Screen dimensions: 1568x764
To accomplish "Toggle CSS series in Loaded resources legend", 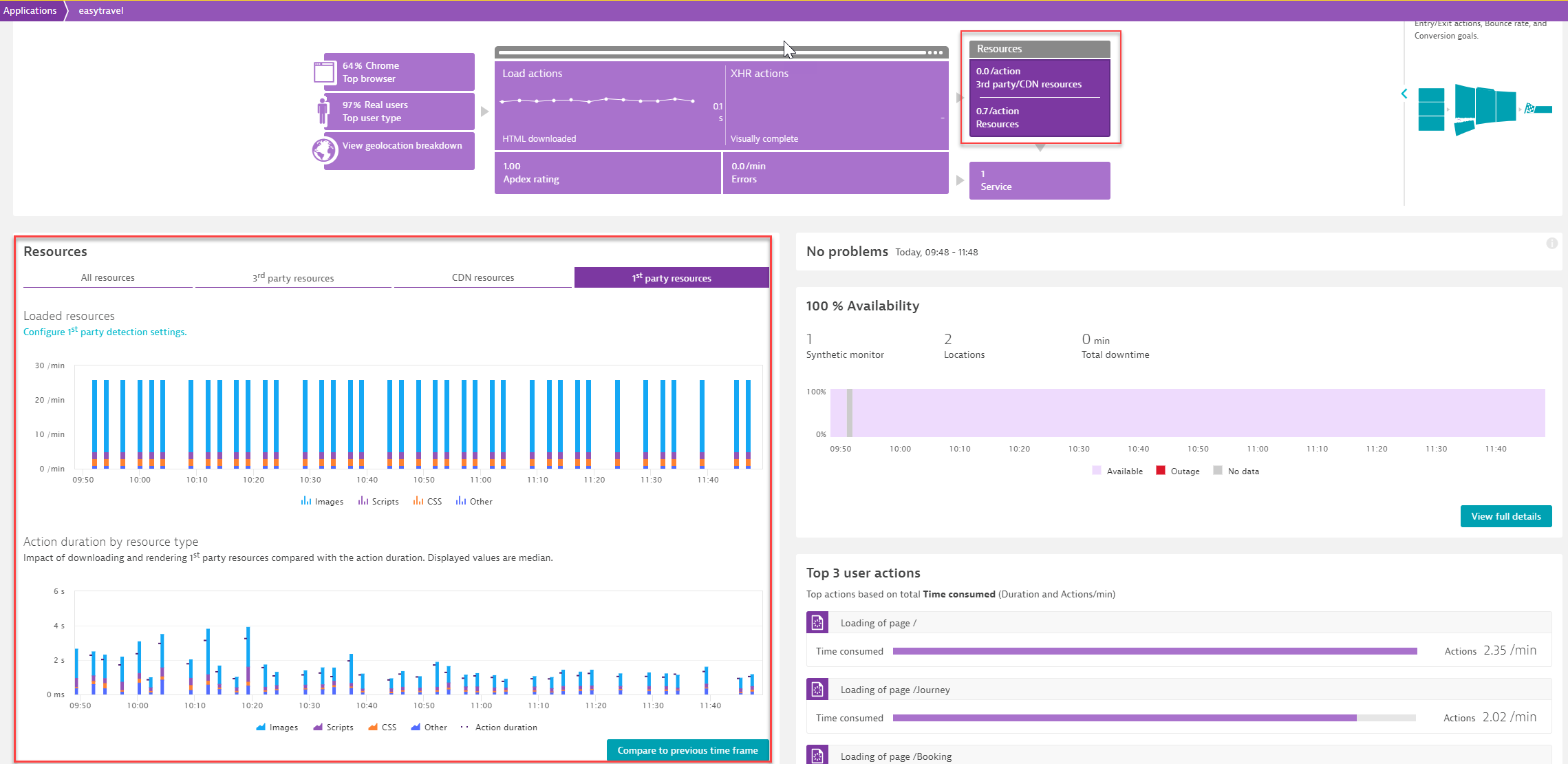I will tap(427, 501).
